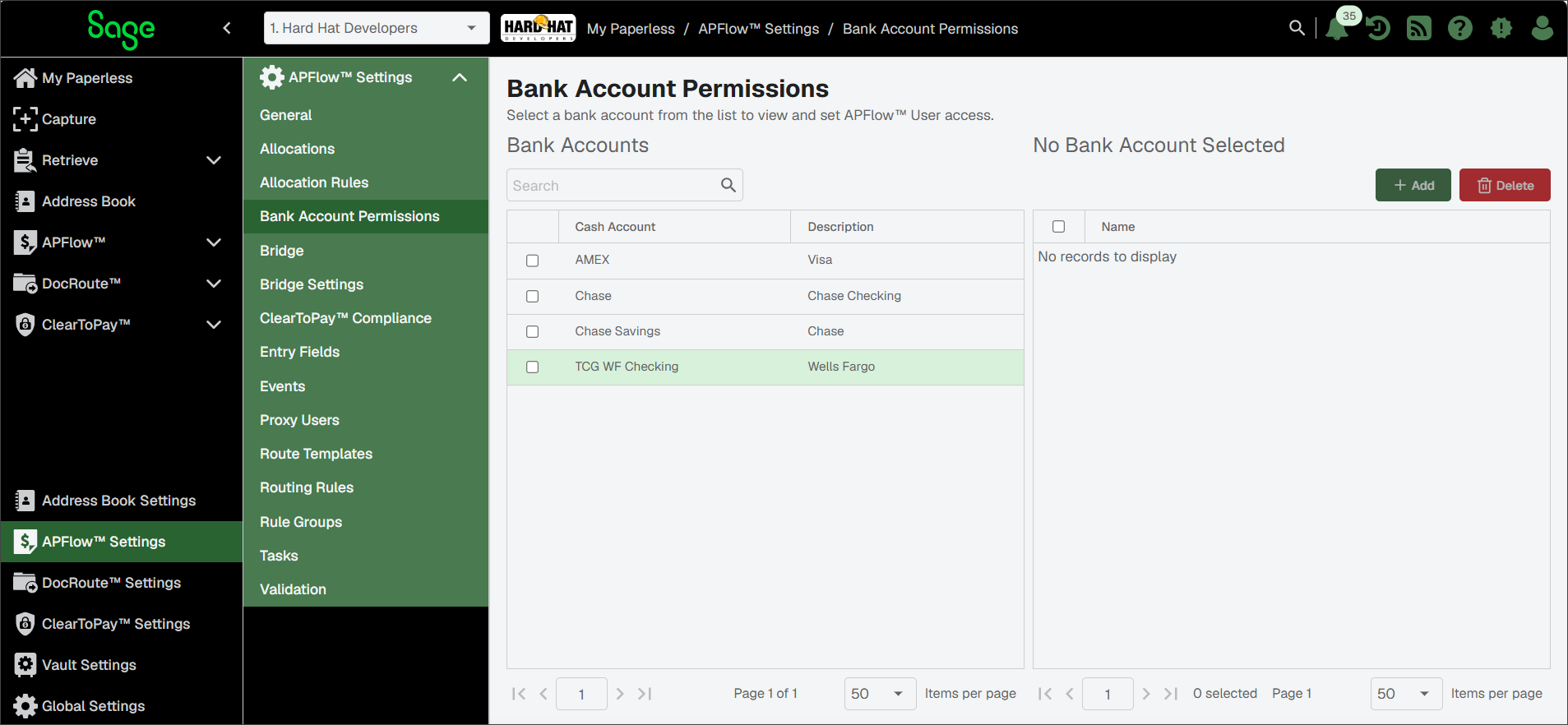This screenshot has width=1568, height=725.
Task: Open the user profile icon
Action: 1543,28
